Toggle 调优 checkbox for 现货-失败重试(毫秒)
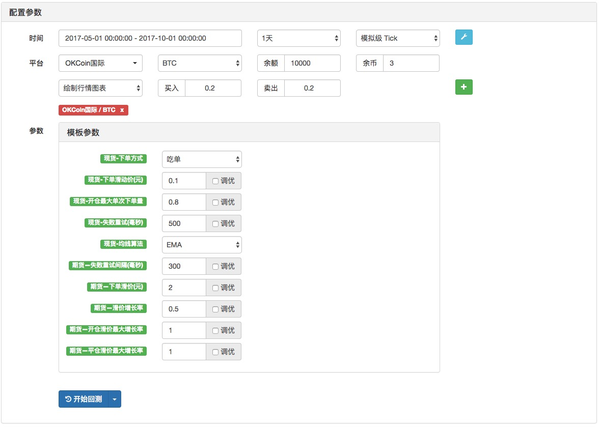 tap(214, 223)
